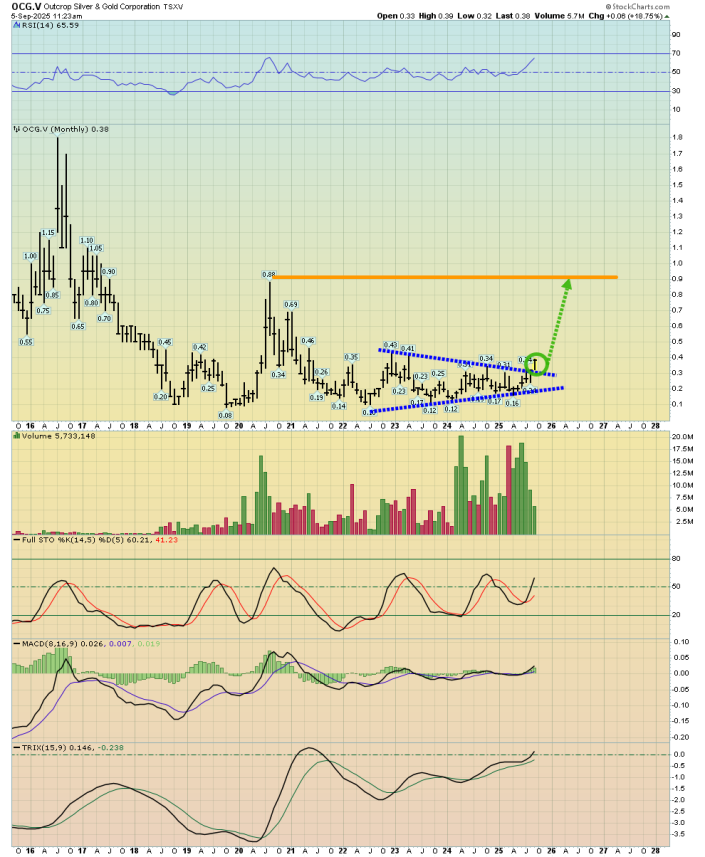705x857 pixels.
Task: Click the black line icon before MACD(8,16,9)
Action: tap(17, 644)
